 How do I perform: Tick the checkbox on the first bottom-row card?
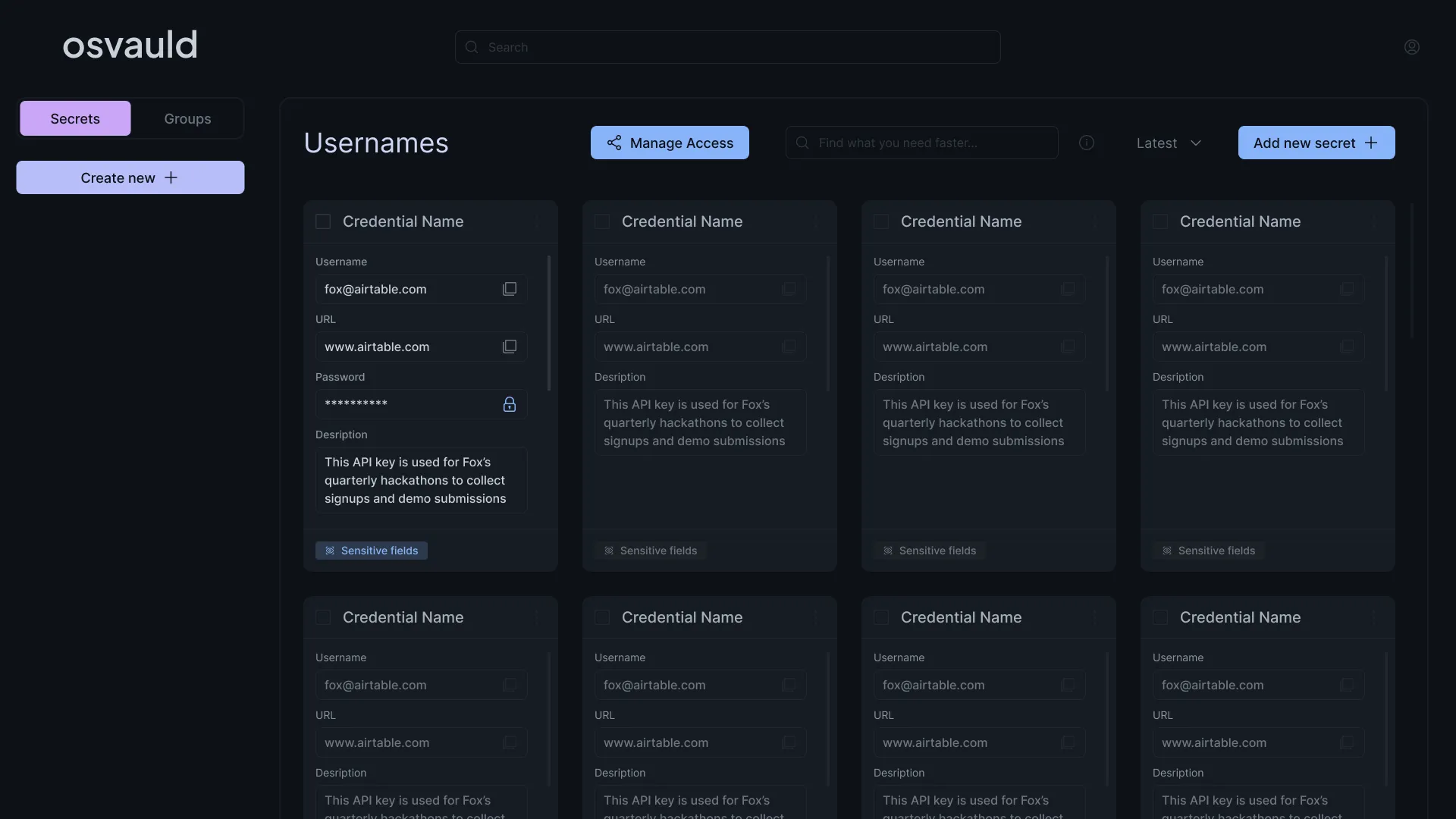[x=323, y=617]
